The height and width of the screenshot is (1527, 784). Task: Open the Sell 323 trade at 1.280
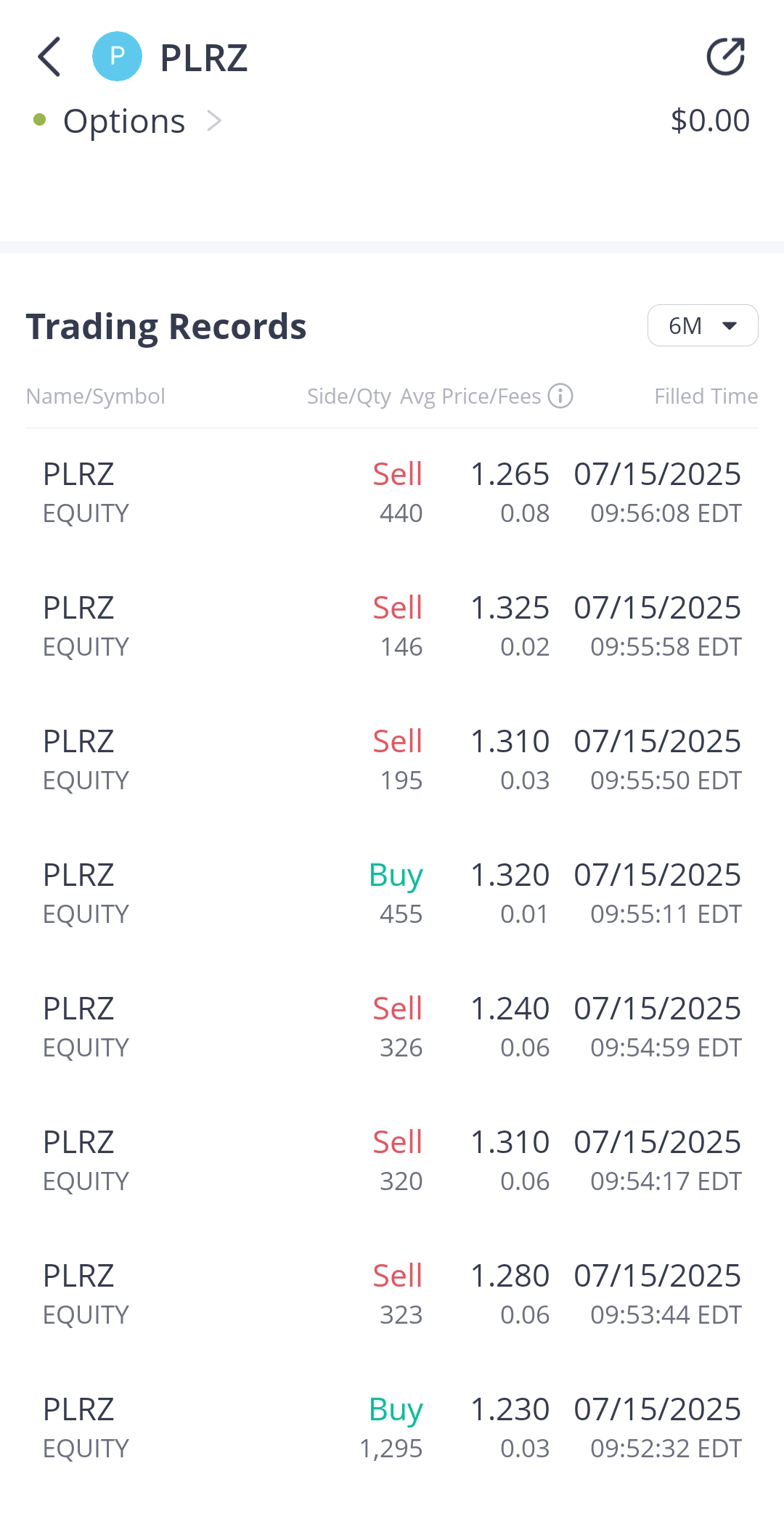click(x=392, y=1295)
